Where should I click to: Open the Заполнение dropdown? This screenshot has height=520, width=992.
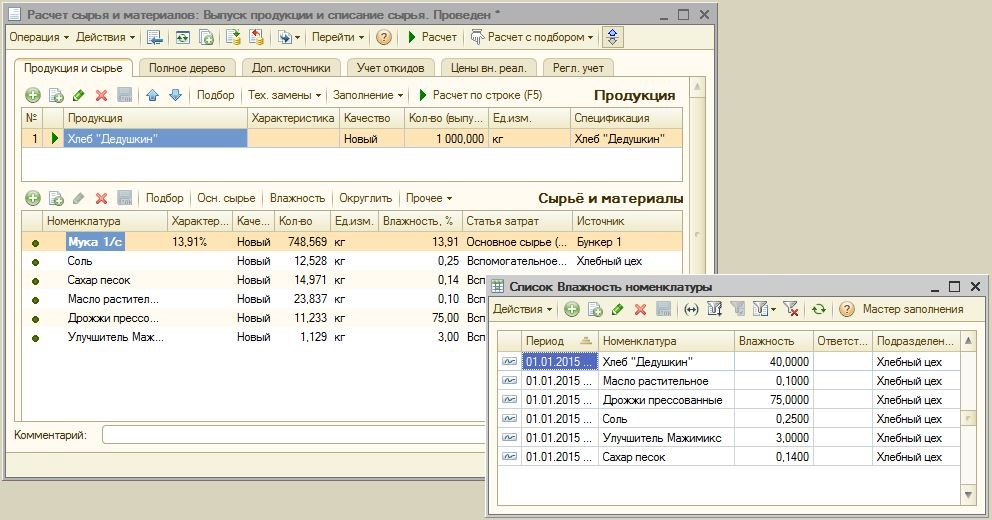pyautogui.click(x=368, y=96)
